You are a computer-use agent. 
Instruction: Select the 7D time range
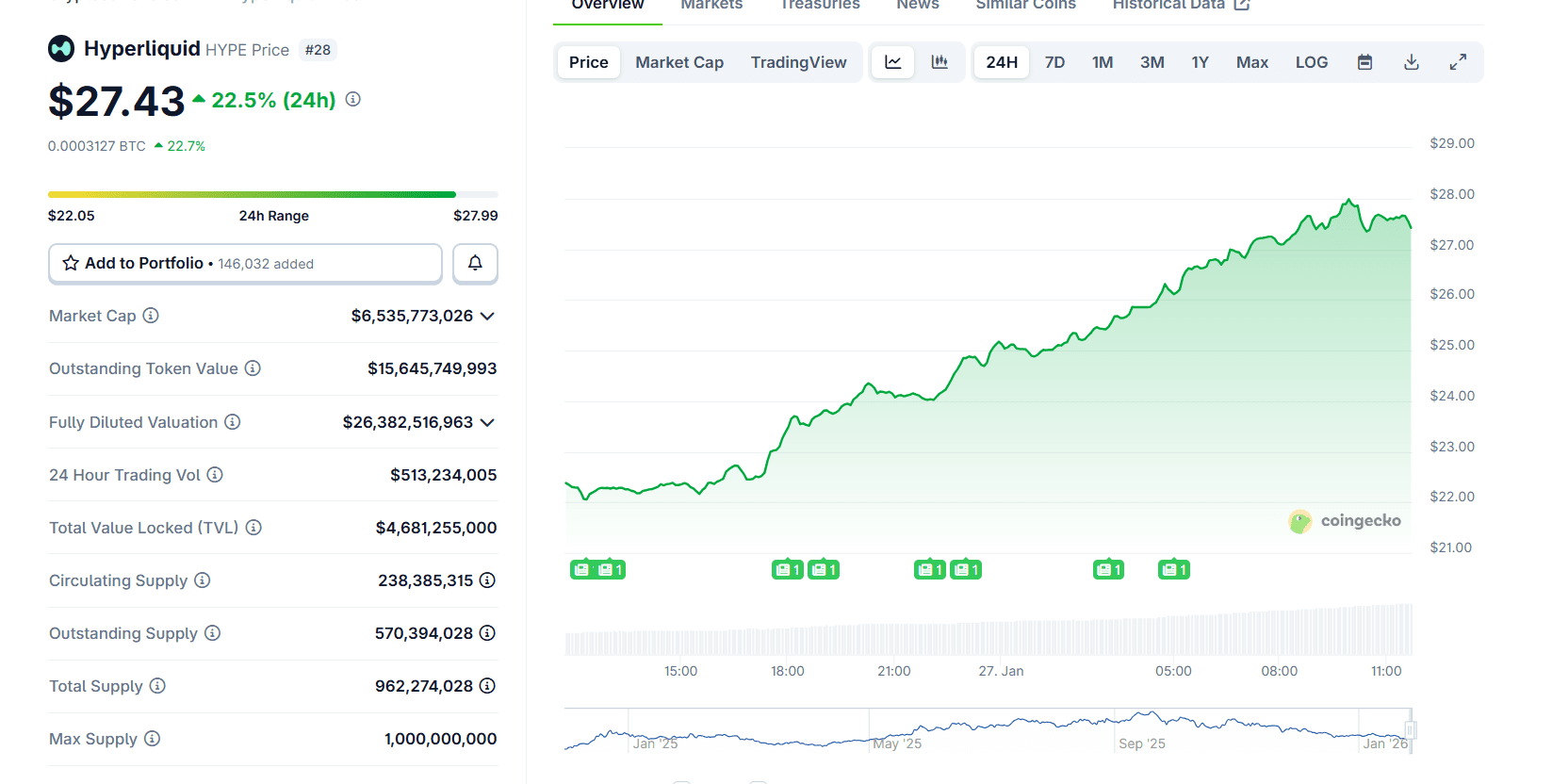[1054, 62]
